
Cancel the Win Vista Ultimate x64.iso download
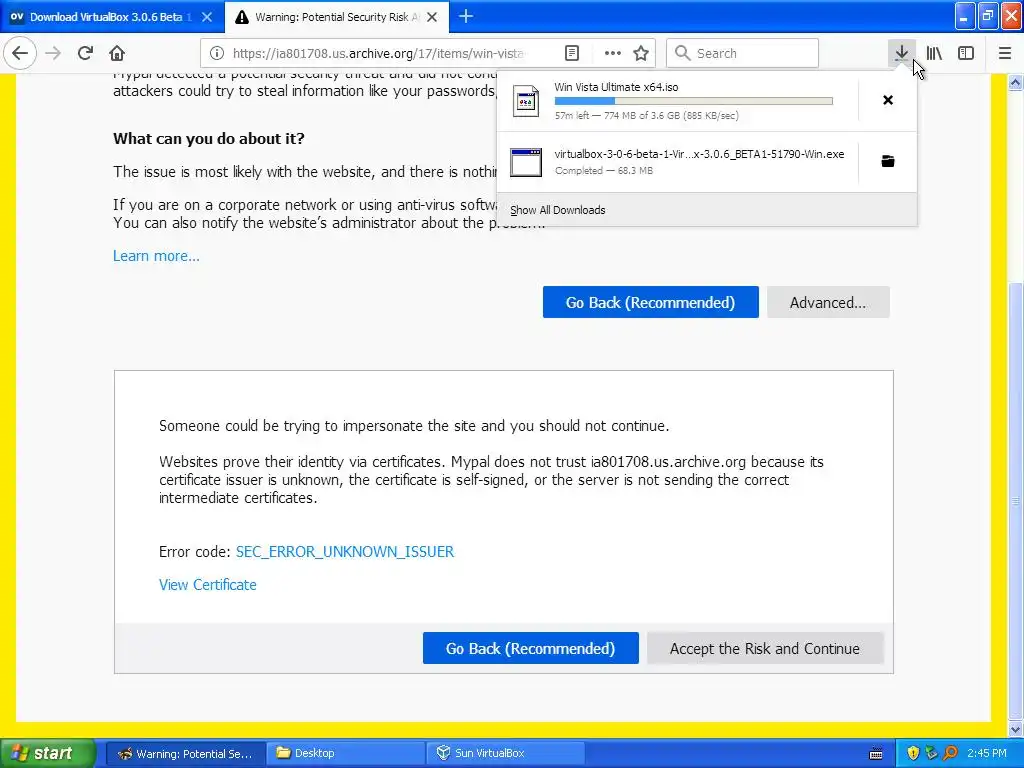pos(888,100)
